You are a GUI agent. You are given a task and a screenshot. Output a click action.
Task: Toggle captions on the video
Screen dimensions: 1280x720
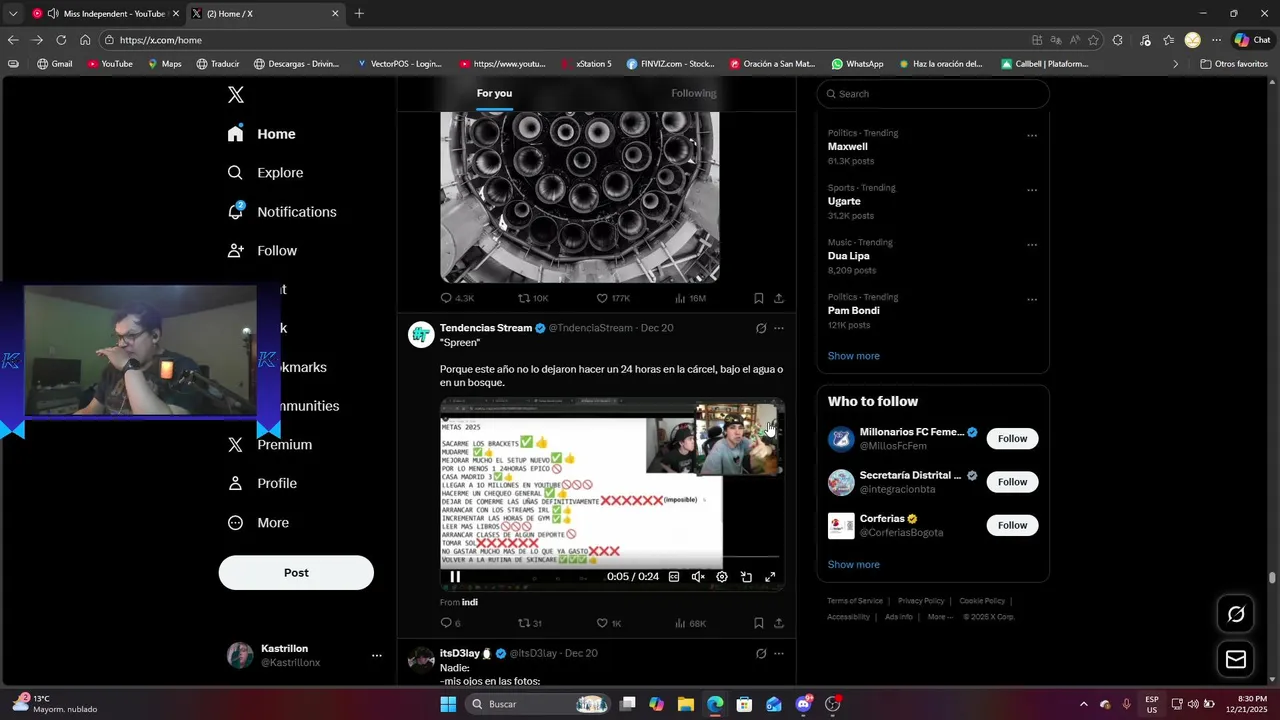[x=674, y=577]
